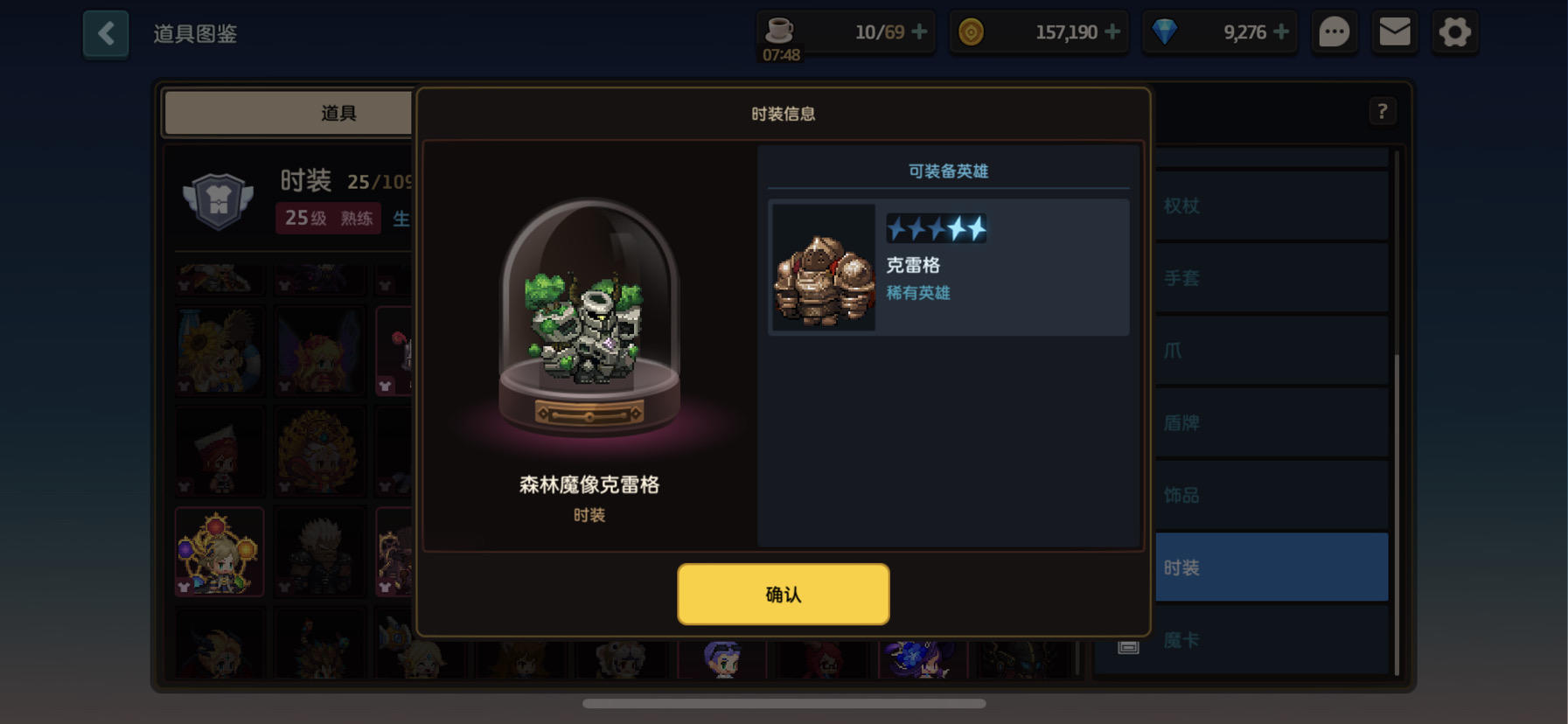Select the 权杖 category
The width and height of the screenshot is (1568, 724).
1272,205
